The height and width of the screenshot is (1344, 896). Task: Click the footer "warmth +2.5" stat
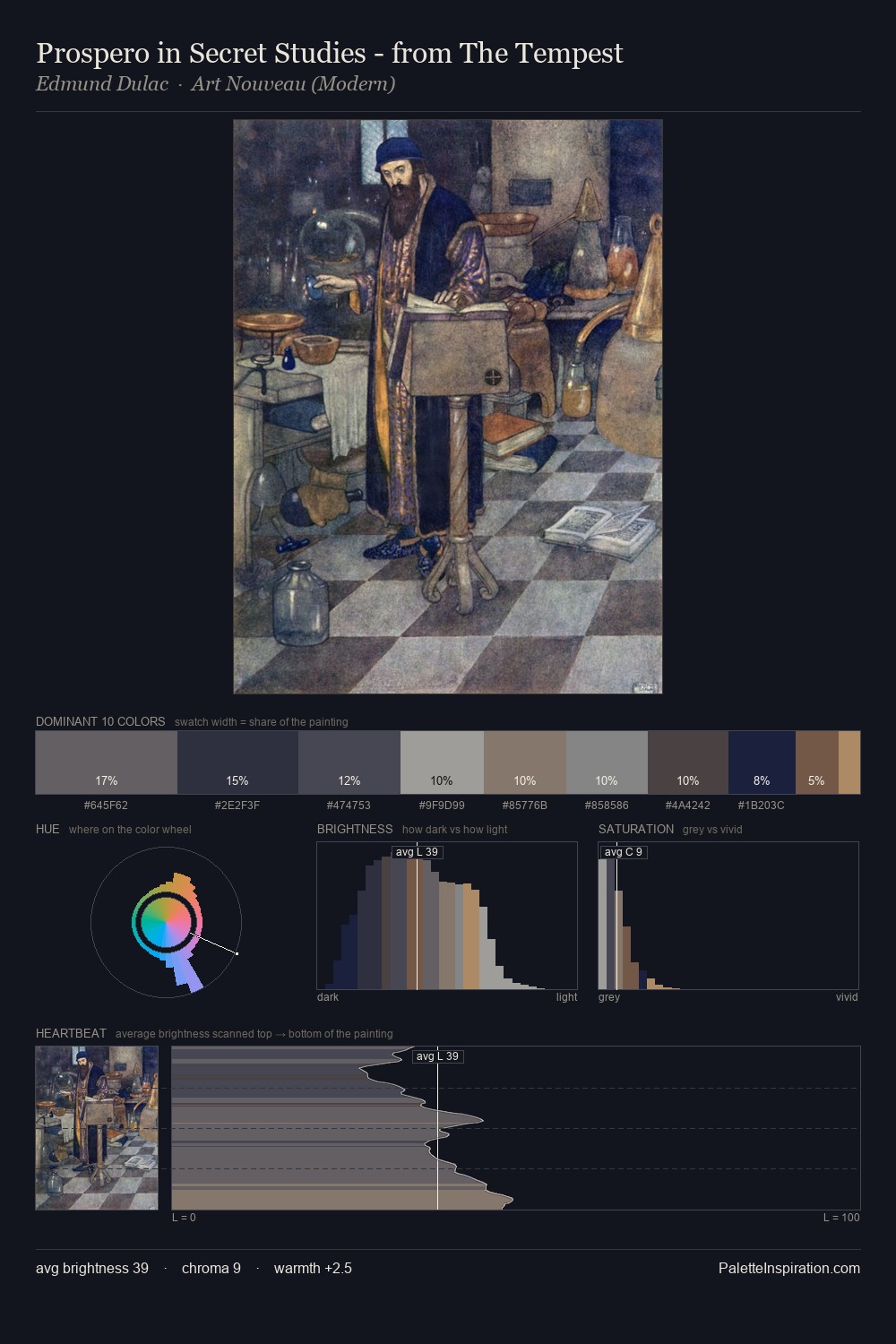pyautogui.click(x=313, y=1268)
